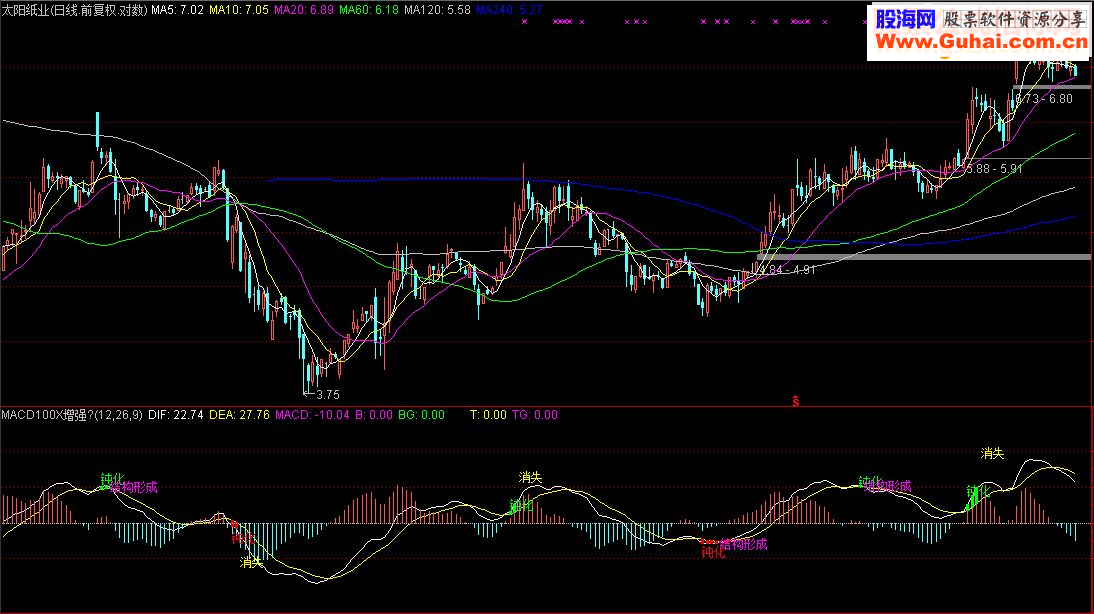This screenshot has height=614, width=1094.
Task: Click the green MA60: 6.18 label
Action: coord(369,10)
